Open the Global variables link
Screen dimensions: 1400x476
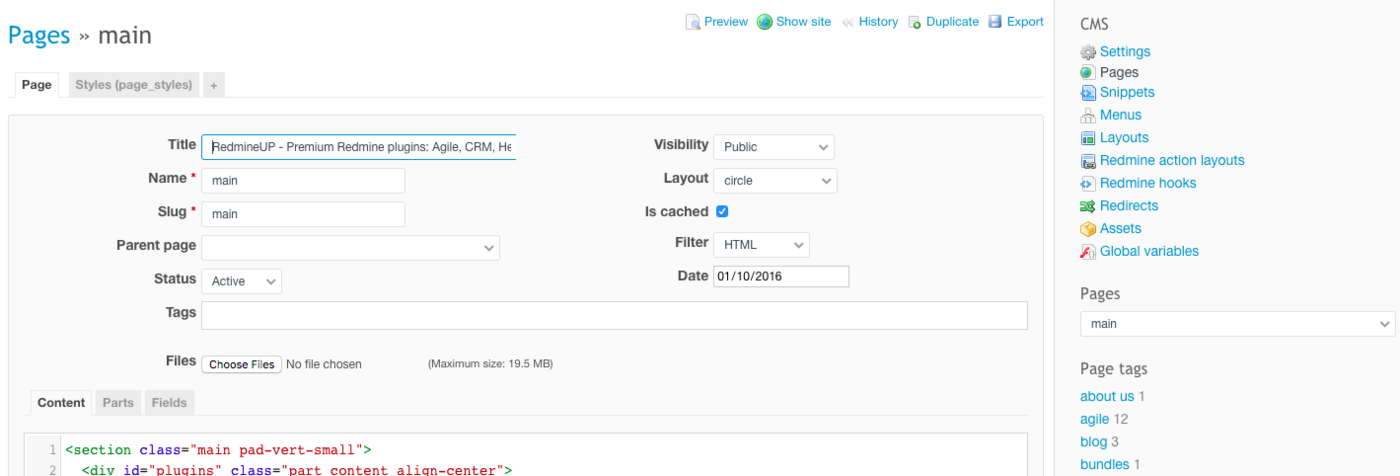[1149, 252]
